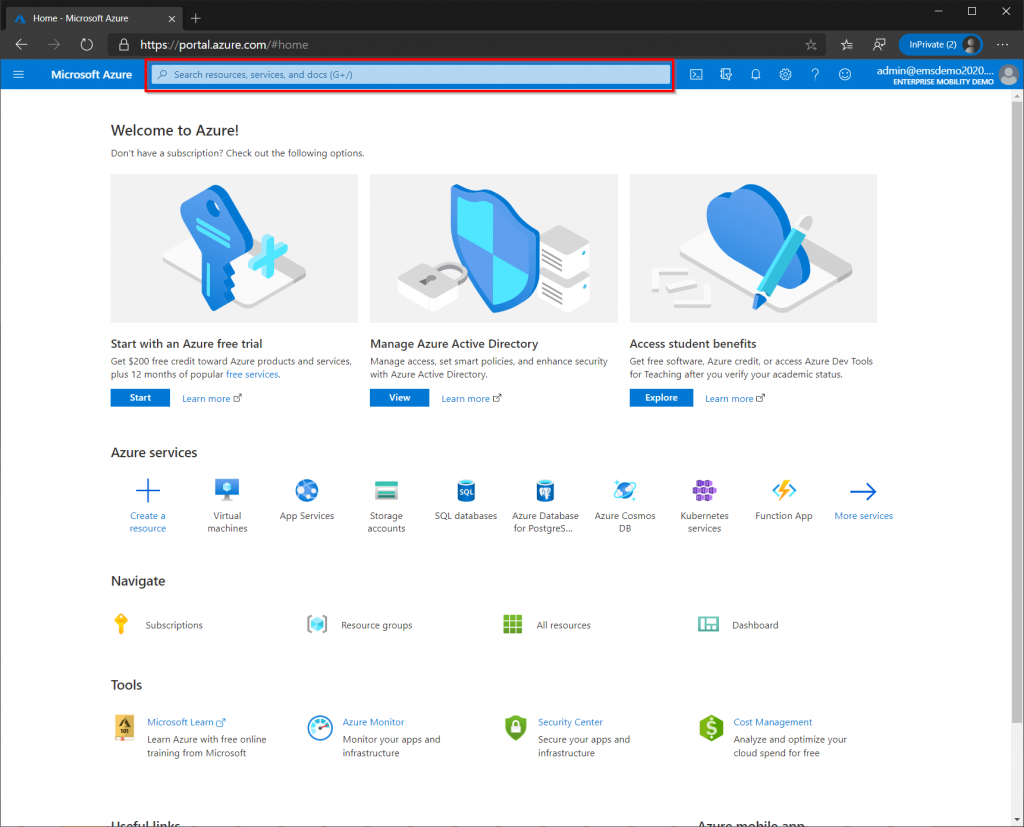Click the Create a resource plus icon
Viewport: 1024px width, 827px height.
click(x=148, y=491)
